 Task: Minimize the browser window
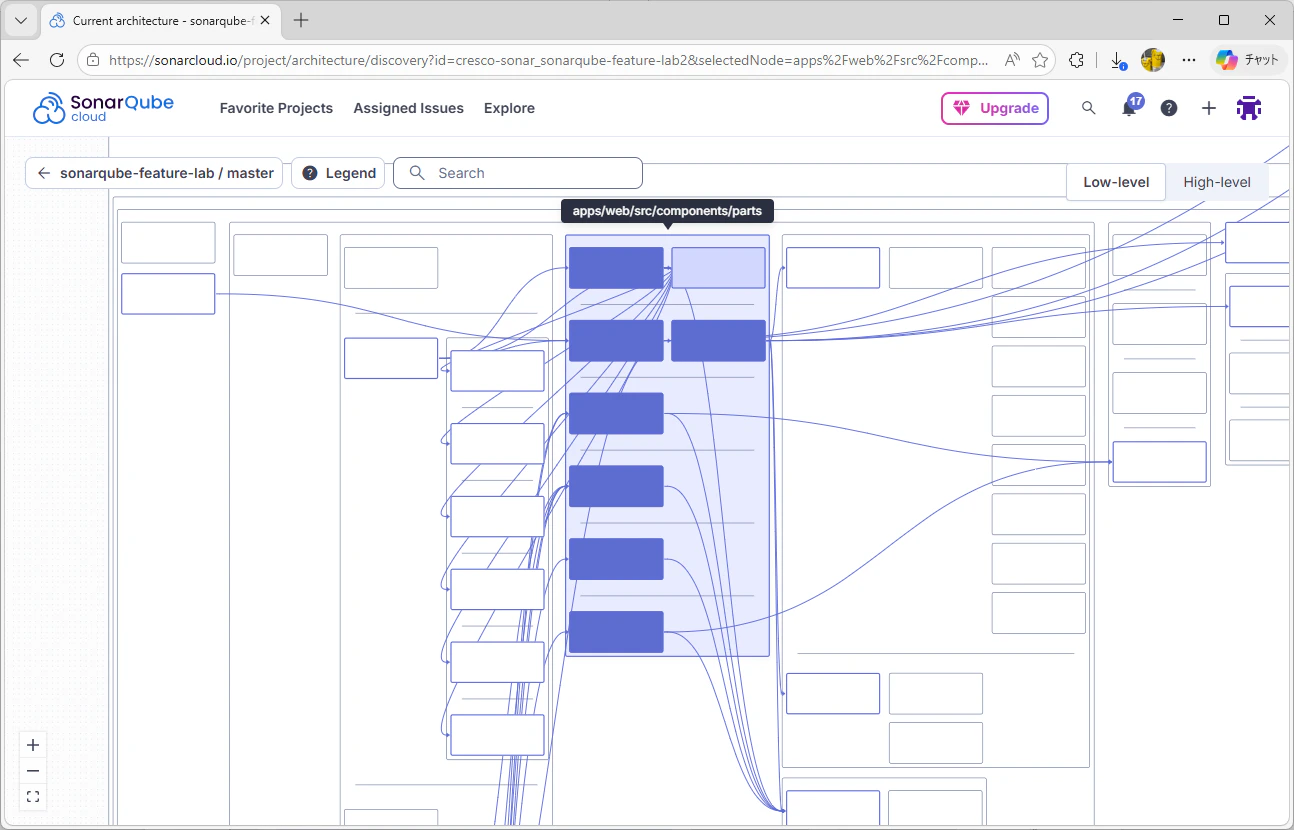(x=1178, y=20)
